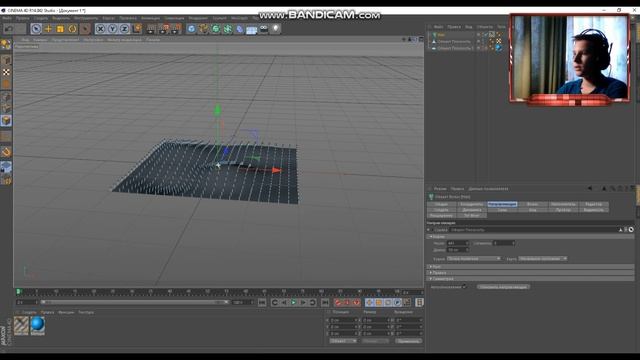Click the Render View clapperboard icon
The image size is (640, 360).
(151, 29)
